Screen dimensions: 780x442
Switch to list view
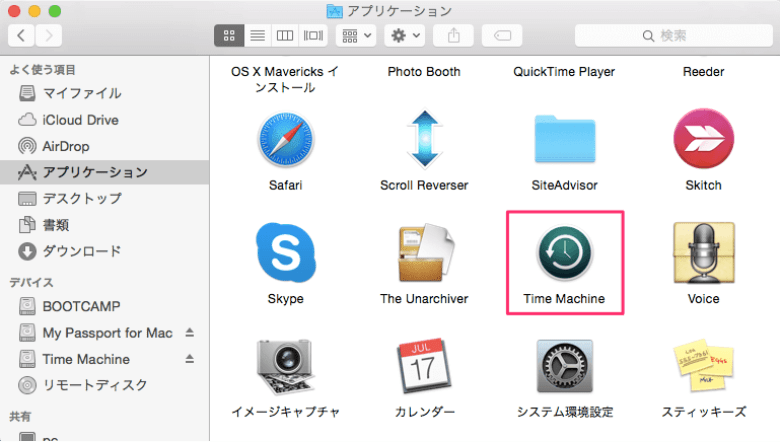[258, 35]
